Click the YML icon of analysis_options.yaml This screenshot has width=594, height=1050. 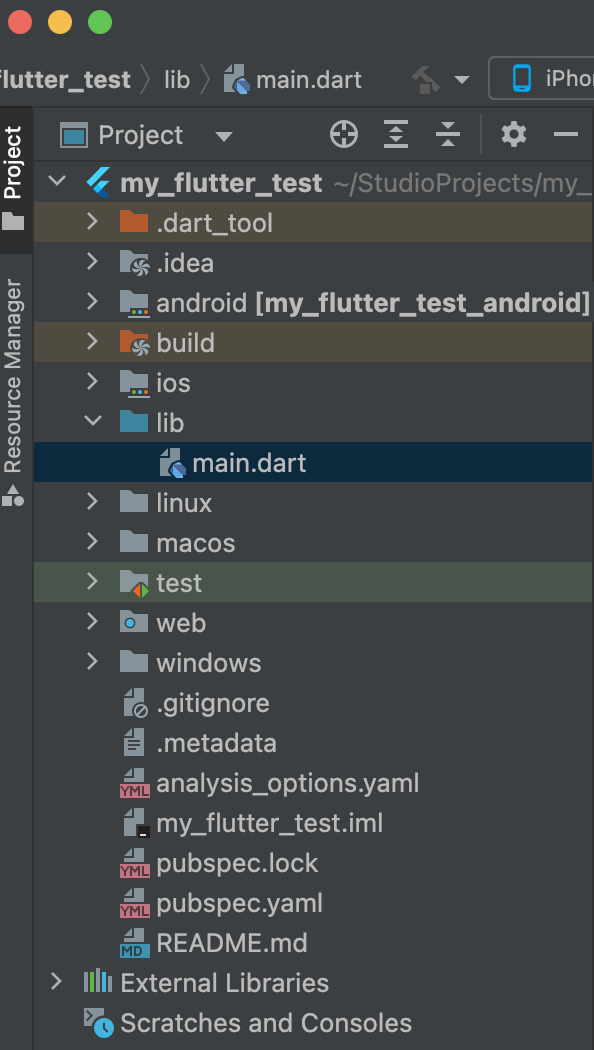(135, 783)
